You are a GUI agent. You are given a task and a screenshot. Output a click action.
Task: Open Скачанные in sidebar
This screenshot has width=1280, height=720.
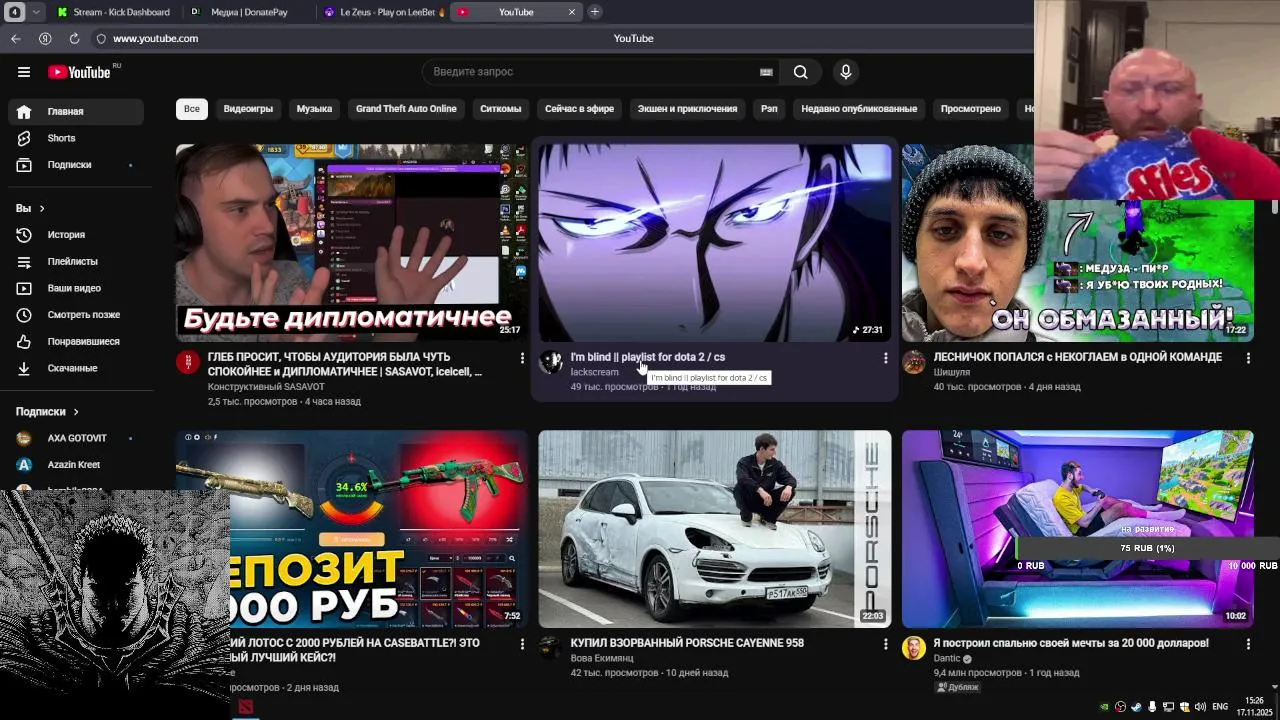[x=76, y=368]
